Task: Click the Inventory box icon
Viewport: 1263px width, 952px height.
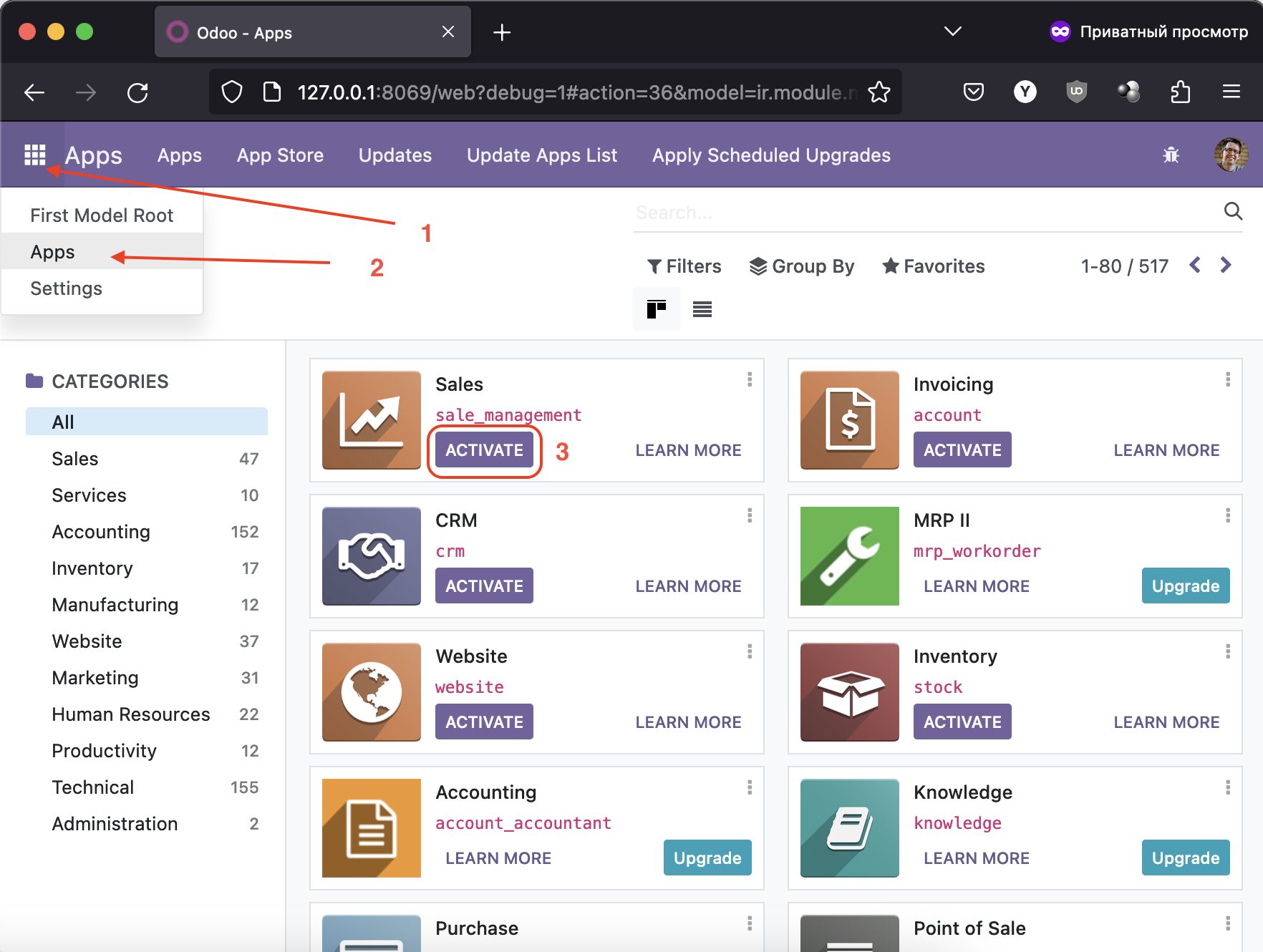Action: tap(850, 692)
